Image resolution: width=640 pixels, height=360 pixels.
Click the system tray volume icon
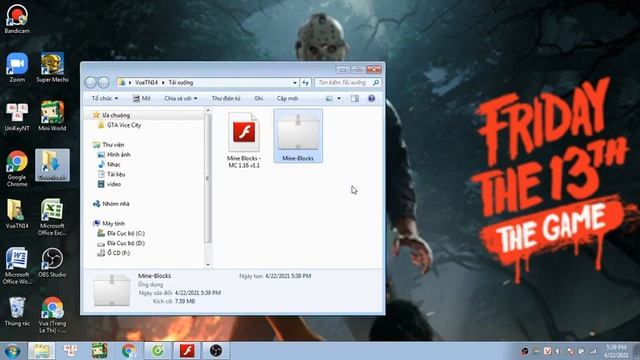coord(558,351)
